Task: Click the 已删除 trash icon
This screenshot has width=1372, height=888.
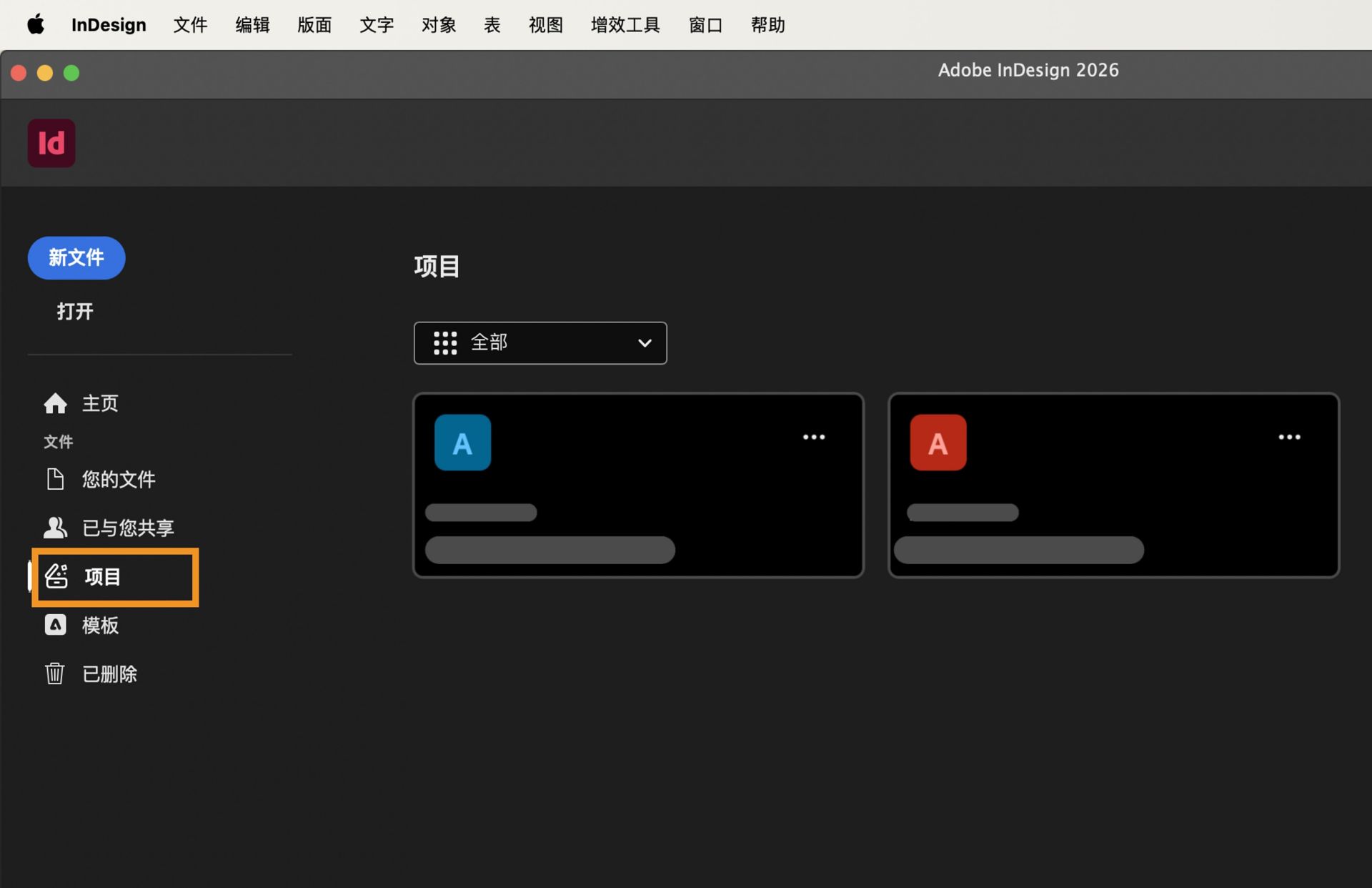Action: click(55, 673)
